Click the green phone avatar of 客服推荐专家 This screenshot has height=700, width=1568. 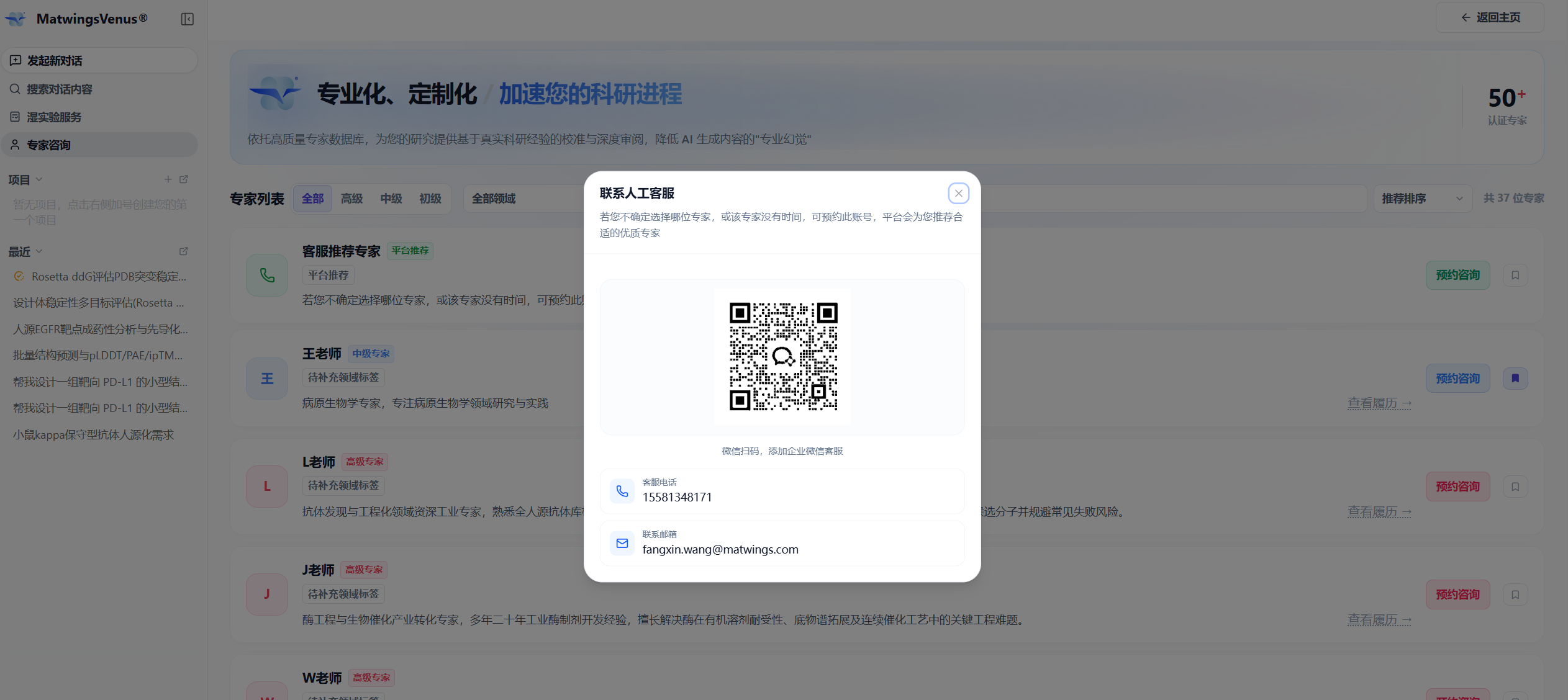pos(267,275)
